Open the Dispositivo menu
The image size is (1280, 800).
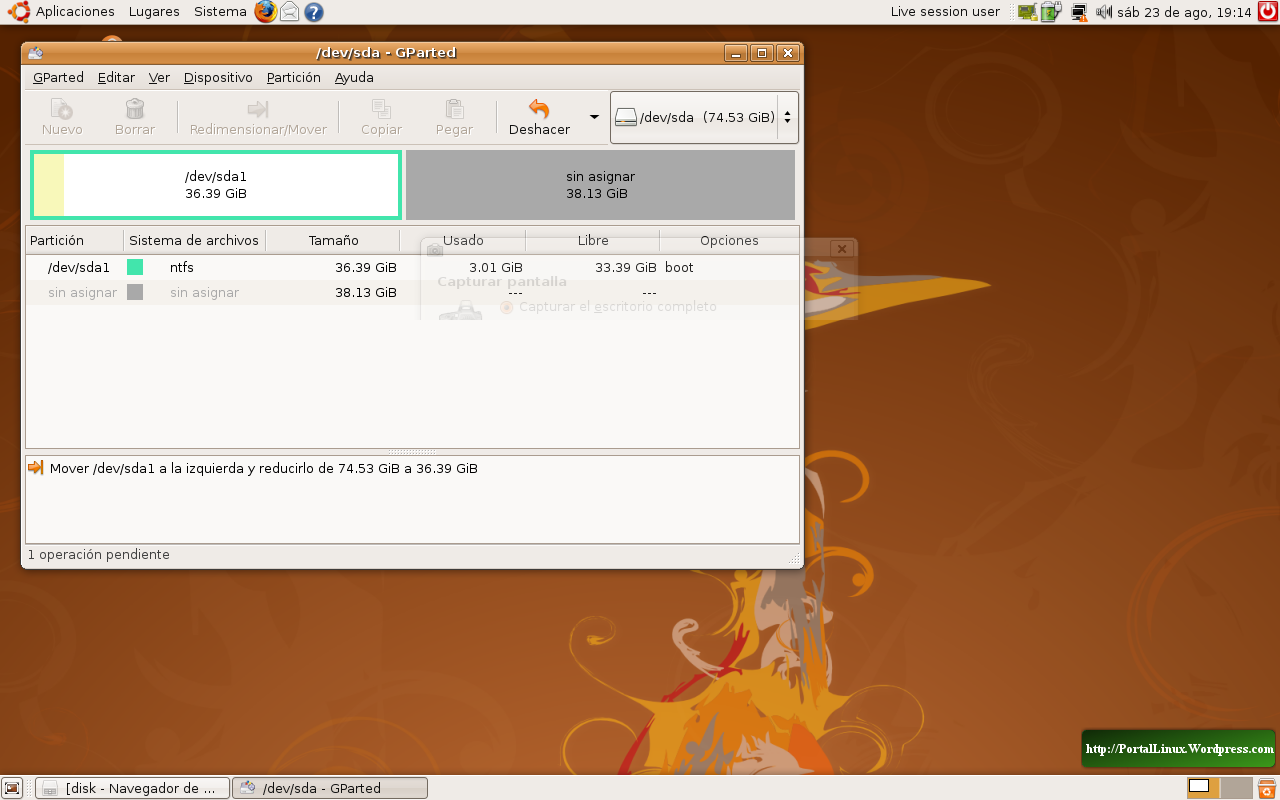point(218,77)
